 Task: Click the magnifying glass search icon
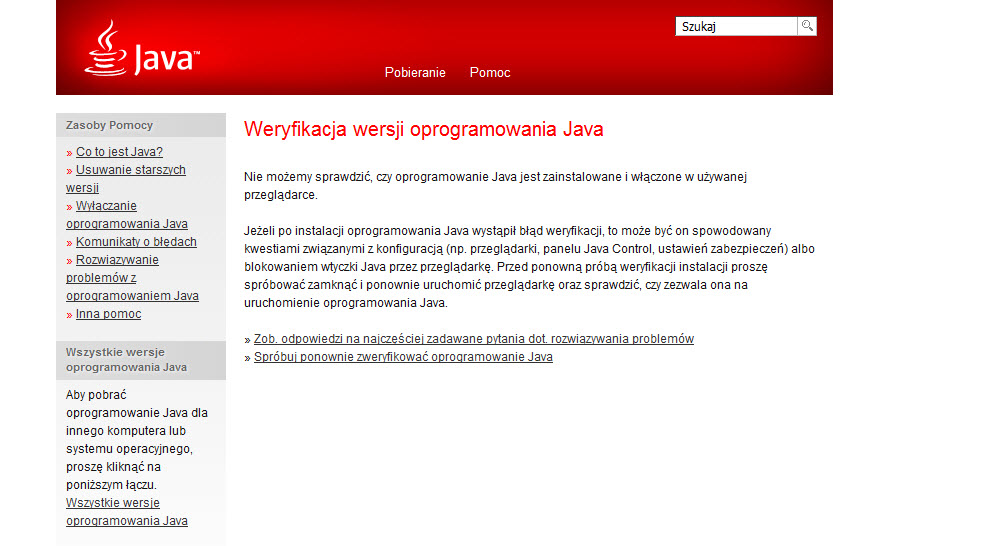coord(807,26)
